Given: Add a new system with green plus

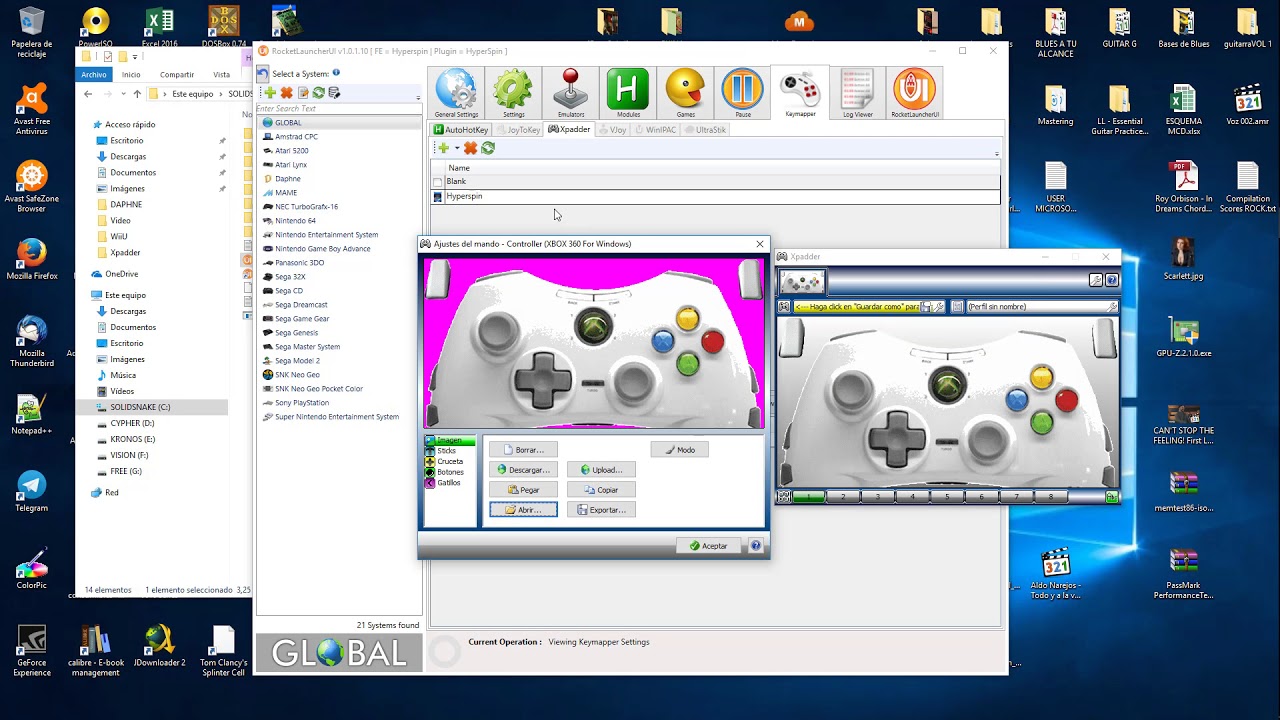Looking at the screenshot, I should tap(270, 93).
